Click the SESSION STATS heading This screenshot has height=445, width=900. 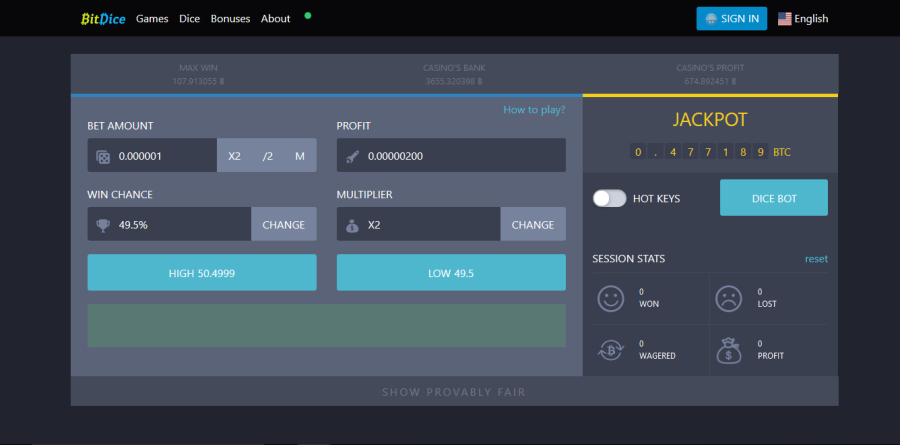[x=629, y=258]
